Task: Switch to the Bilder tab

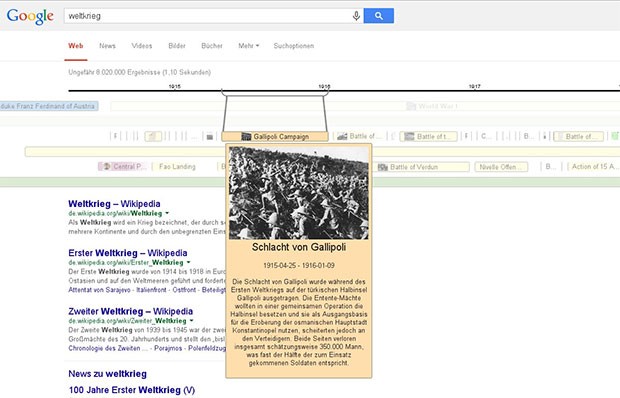Action: [x=177, y=46]
